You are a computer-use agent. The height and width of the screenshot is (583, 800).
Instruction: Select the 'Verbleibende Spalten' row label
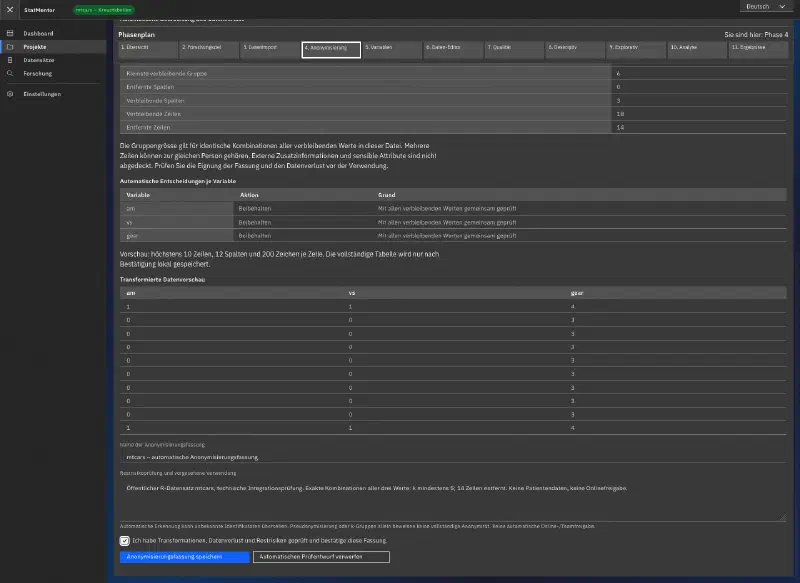pos(155,100)
